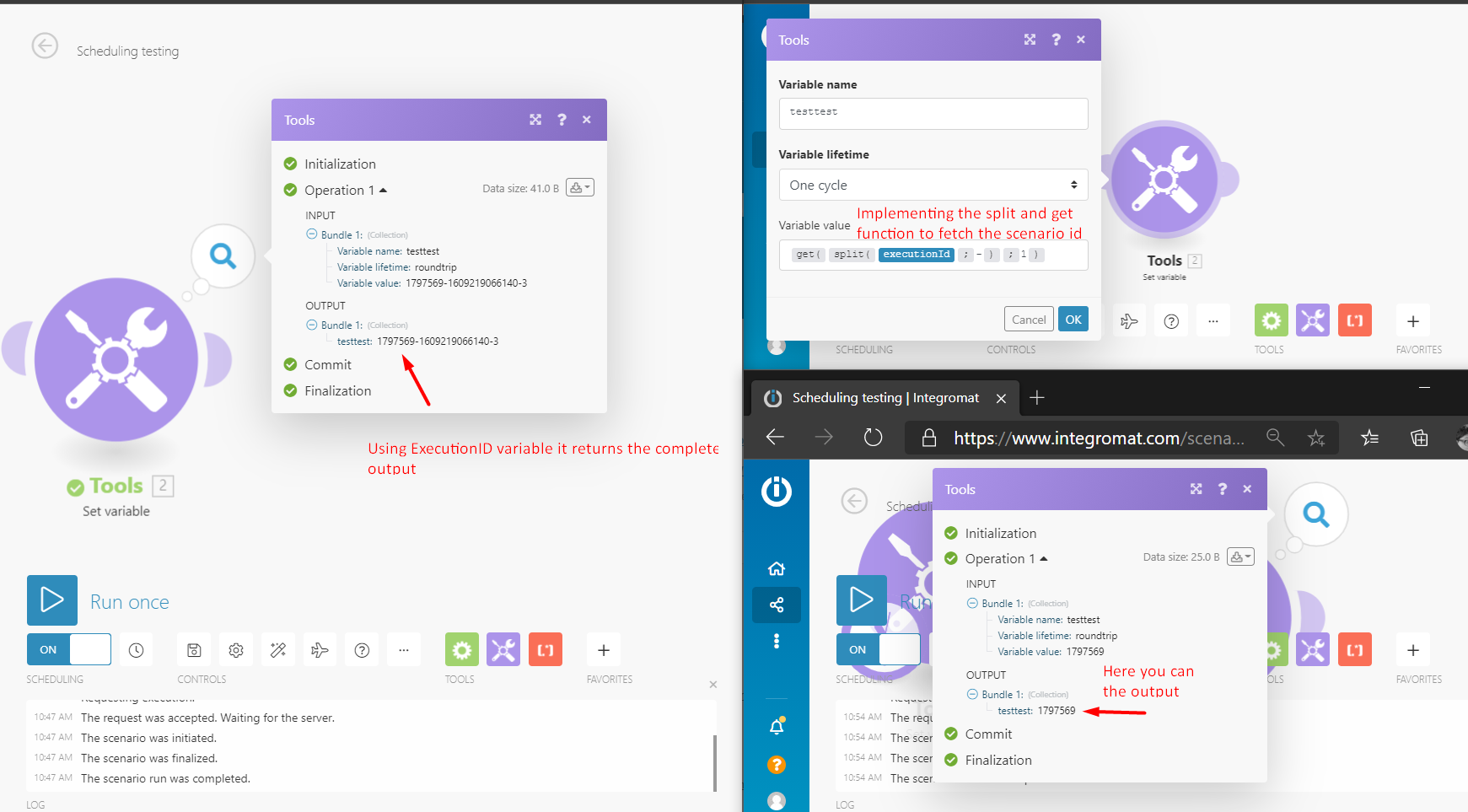Click the help question mark in the left Controls group
Viewport: 1468px width, 812px height.
pos(362,650)
